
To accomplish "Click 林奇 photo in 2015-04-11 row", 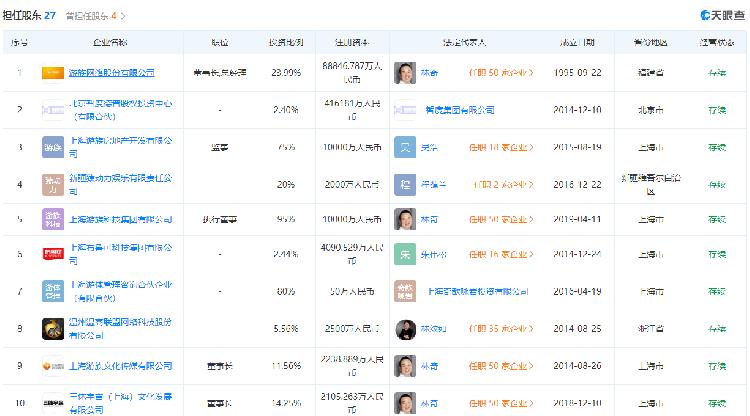I will coord(405,219).
